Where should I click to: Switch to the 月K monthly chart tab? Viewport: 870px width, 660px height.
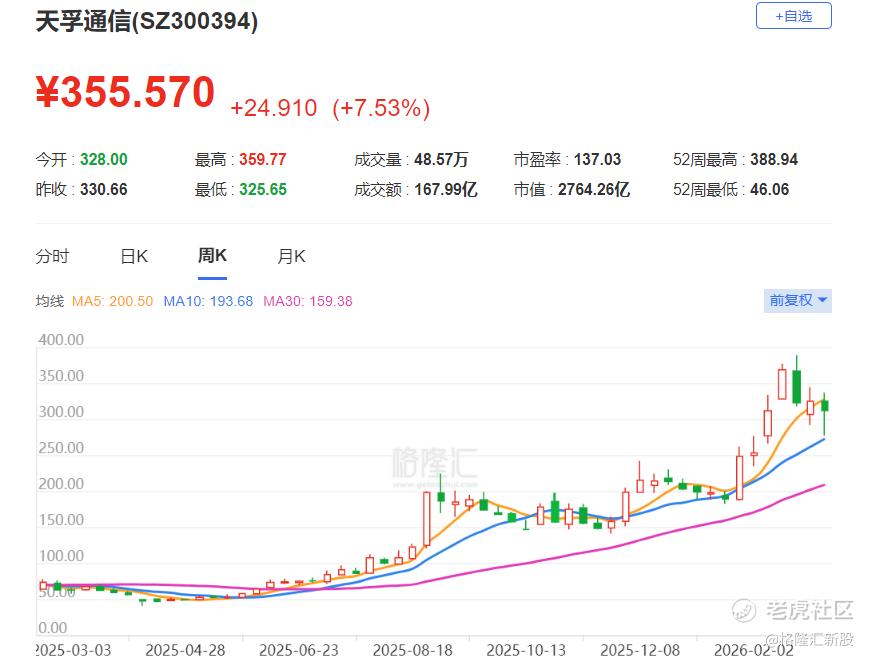[x=291, y=256]
